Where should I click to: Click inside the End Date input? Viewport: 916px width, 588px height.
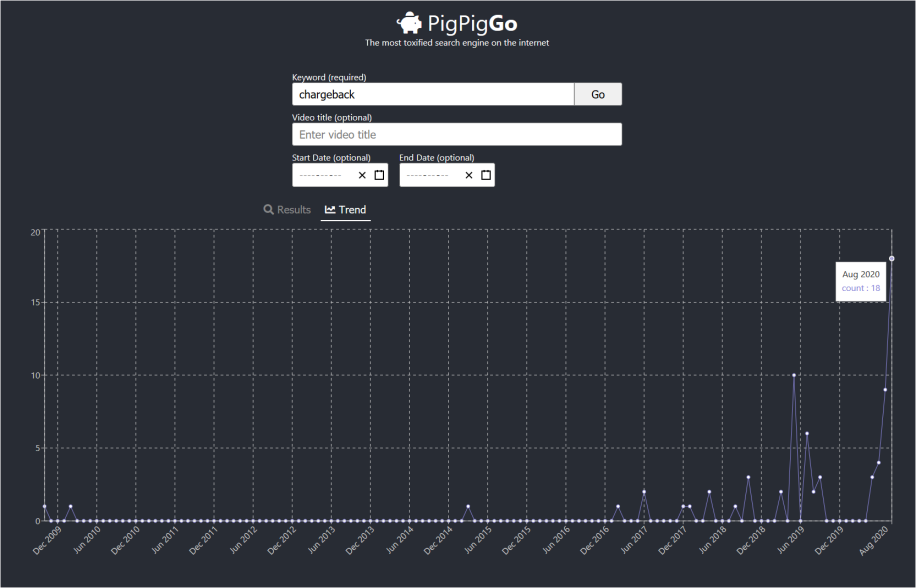[447, 175]
